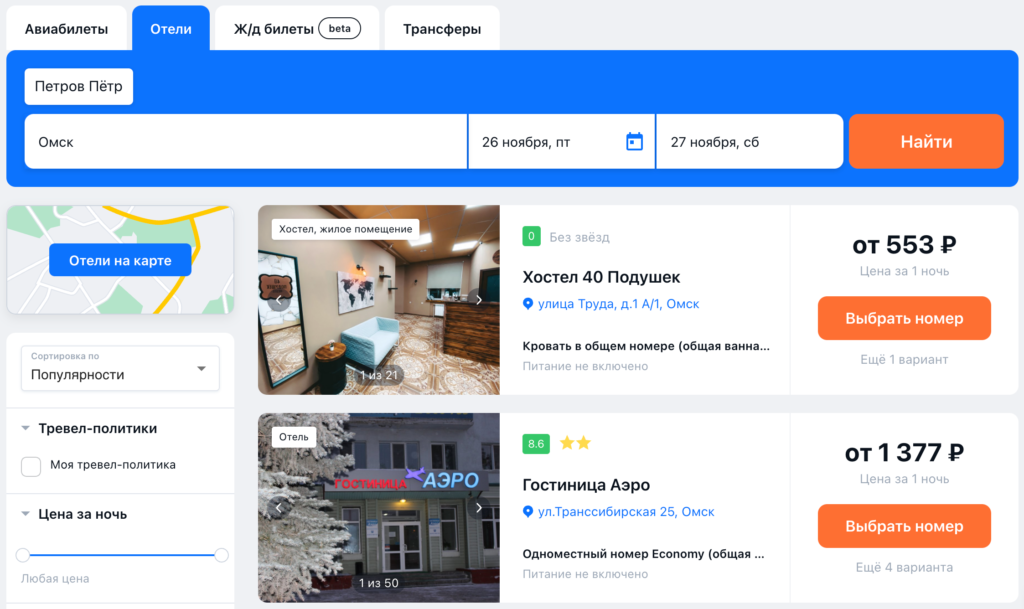Open the Гостиница Аэро photo thumbnail
The height and width of the screenshot is (609, 1024).
coord(379,507)
